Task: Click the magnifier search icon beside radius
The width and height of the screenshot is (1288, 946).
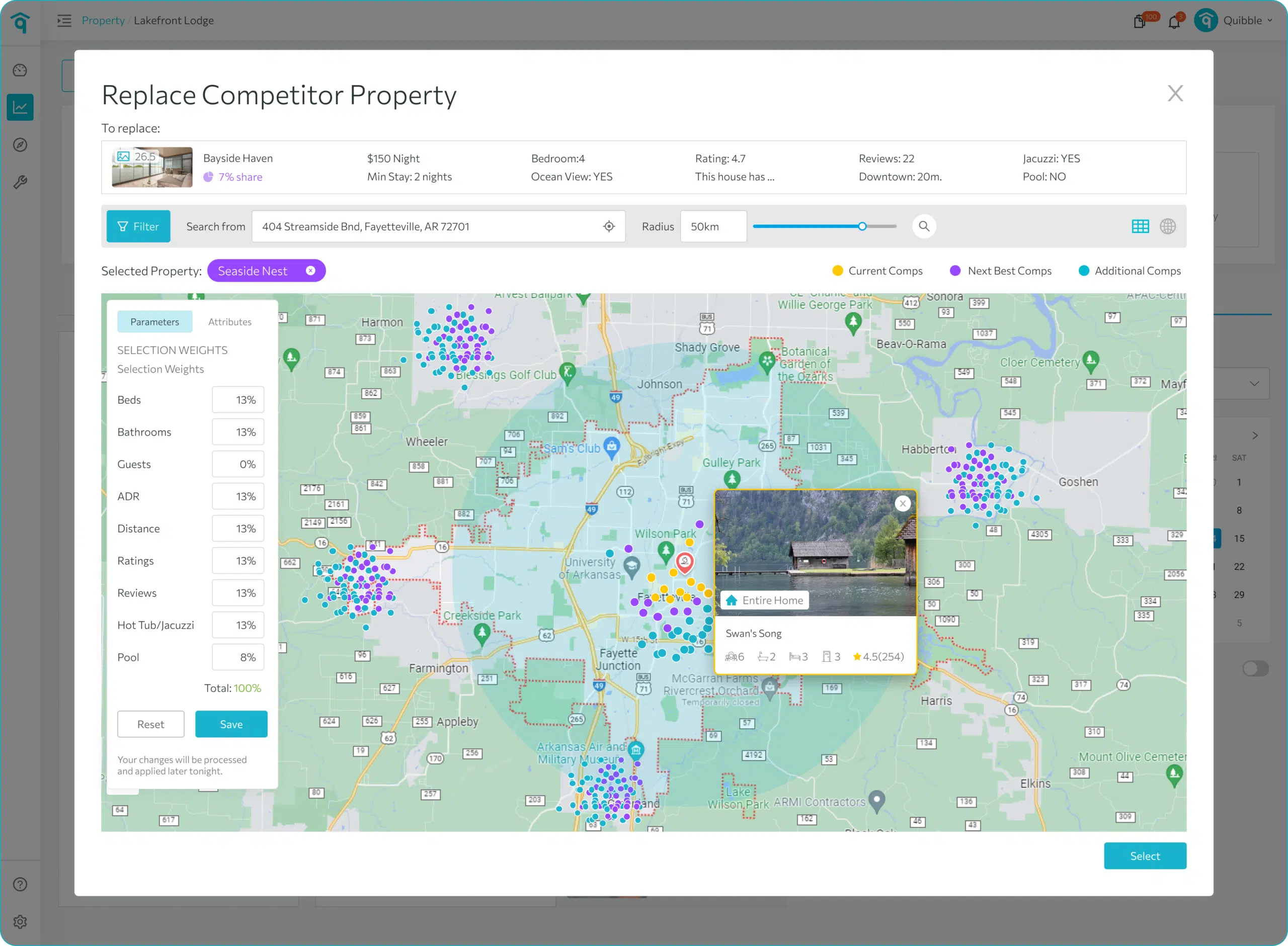Action: coord(924,226)
